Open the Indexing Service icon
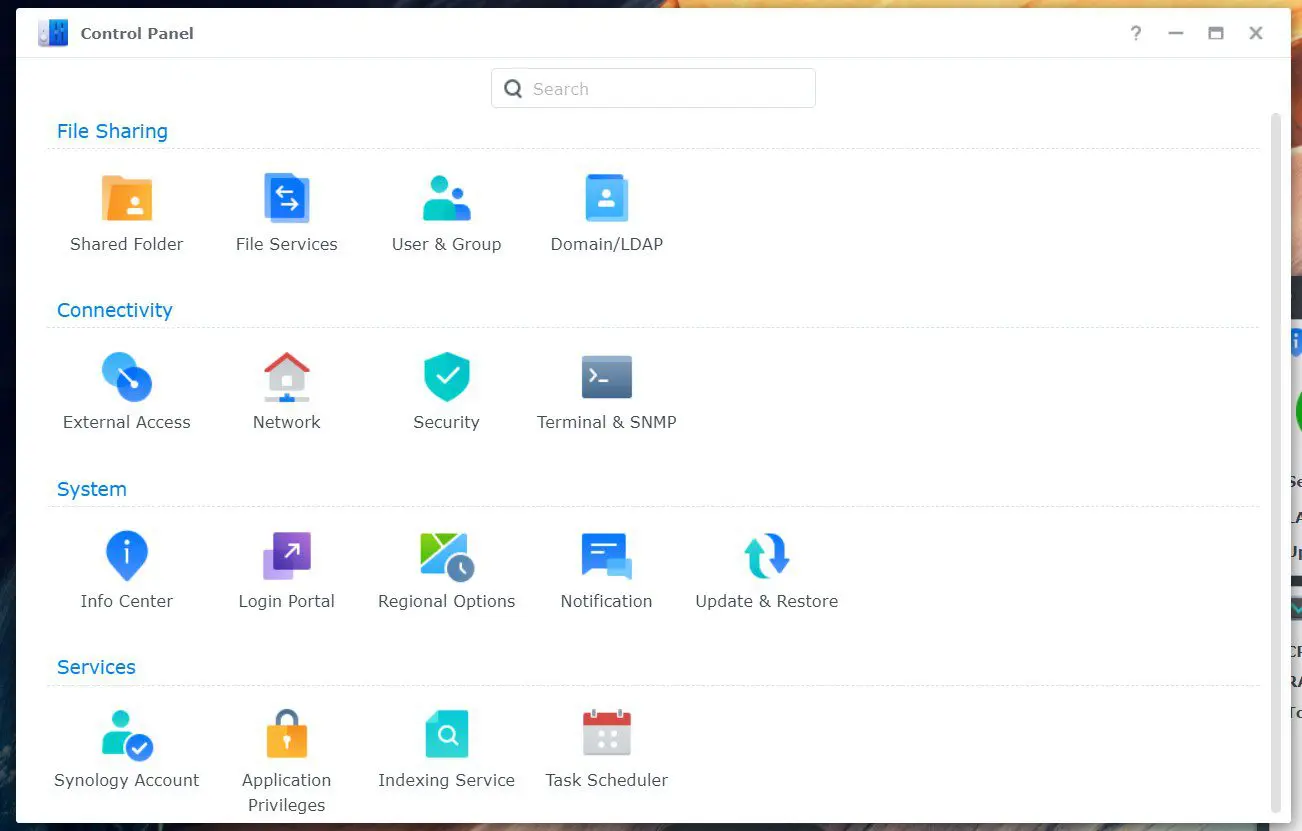This screenshot has height=831, width=1302. click(446, 735)
